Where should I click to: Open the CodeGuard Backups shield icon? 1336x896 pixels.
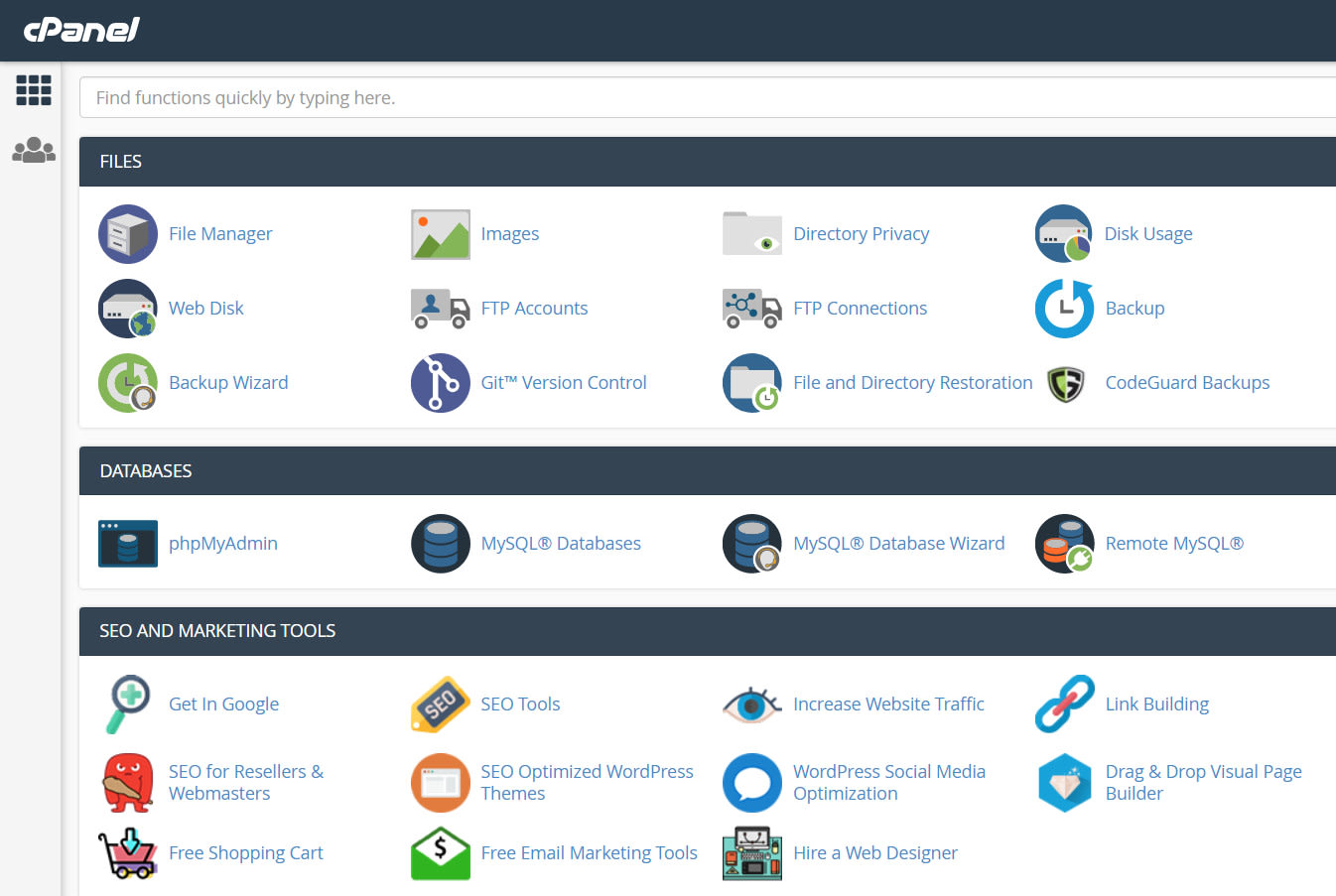click(1063, 383)
